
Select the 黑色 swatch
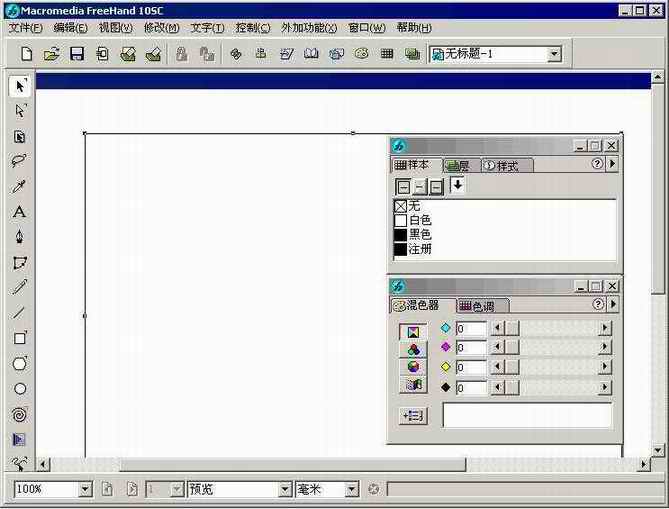pos(504,234)
